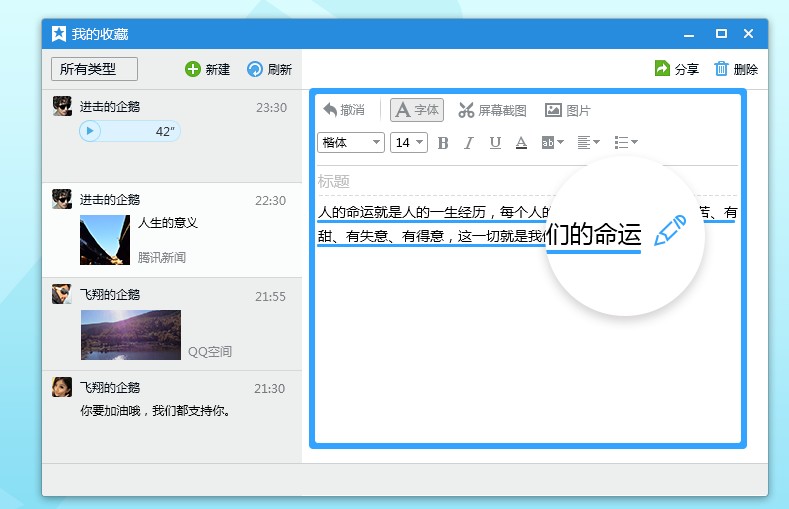The image size is (789, 509).
Task: Click the 撤消 undo button
Action: [344, 110]
